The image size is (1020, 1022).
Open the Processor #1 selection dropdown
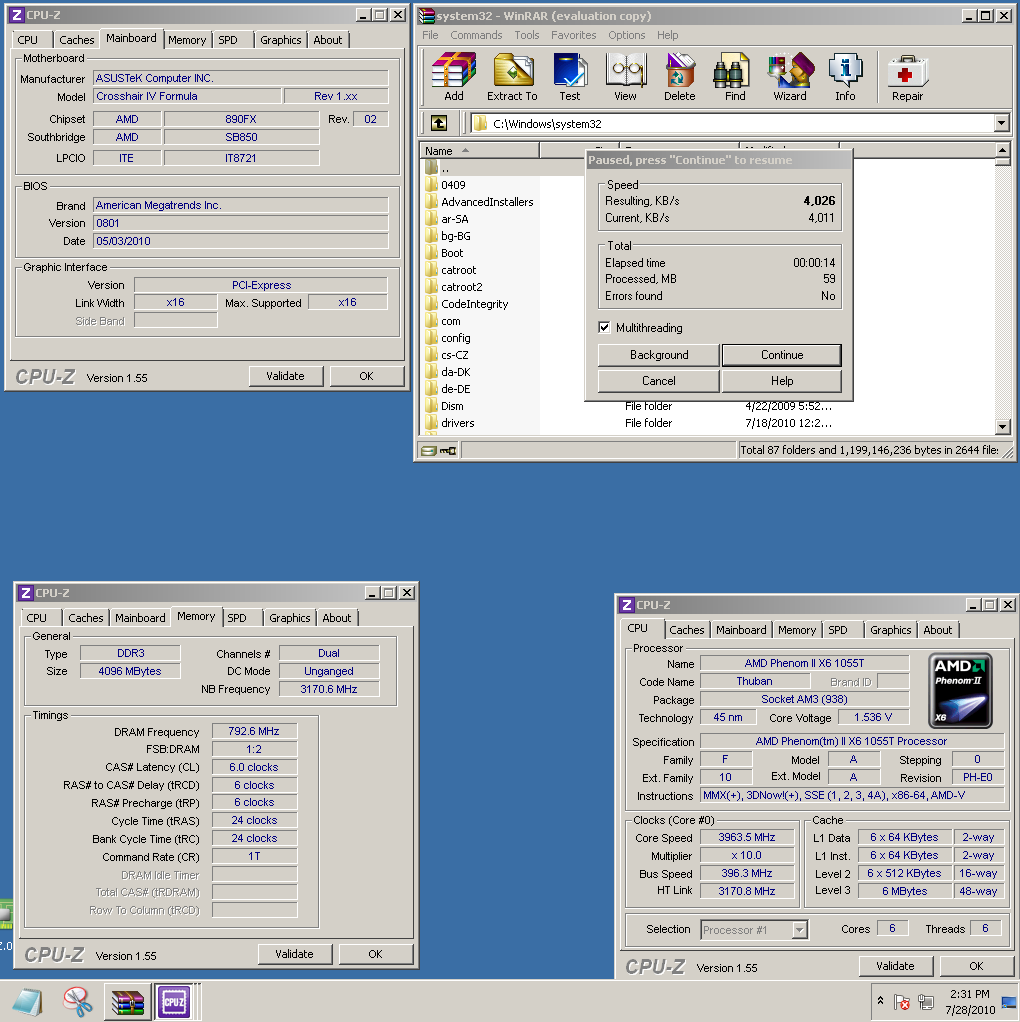tap(800, 929)
